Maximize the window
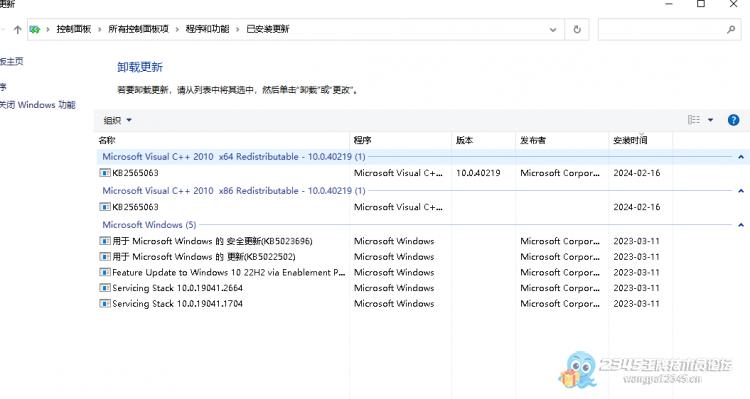Screen dimensions: 750x399 click(701, 4)
